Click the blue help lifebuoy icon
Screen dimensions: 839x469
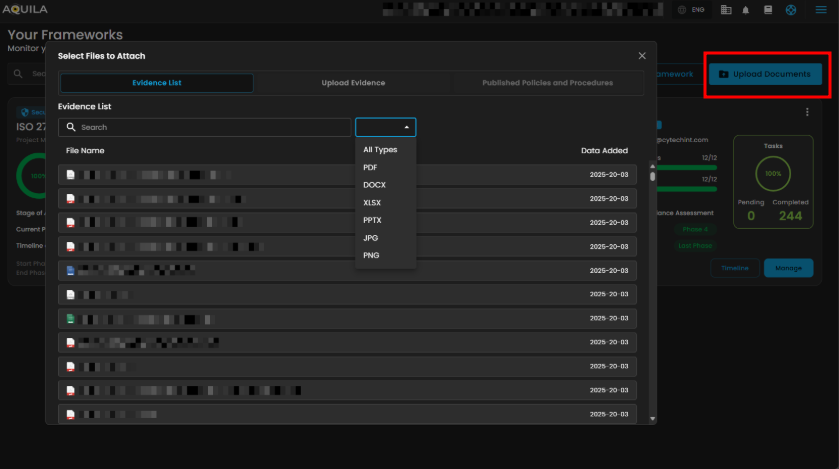coord(791,10)
